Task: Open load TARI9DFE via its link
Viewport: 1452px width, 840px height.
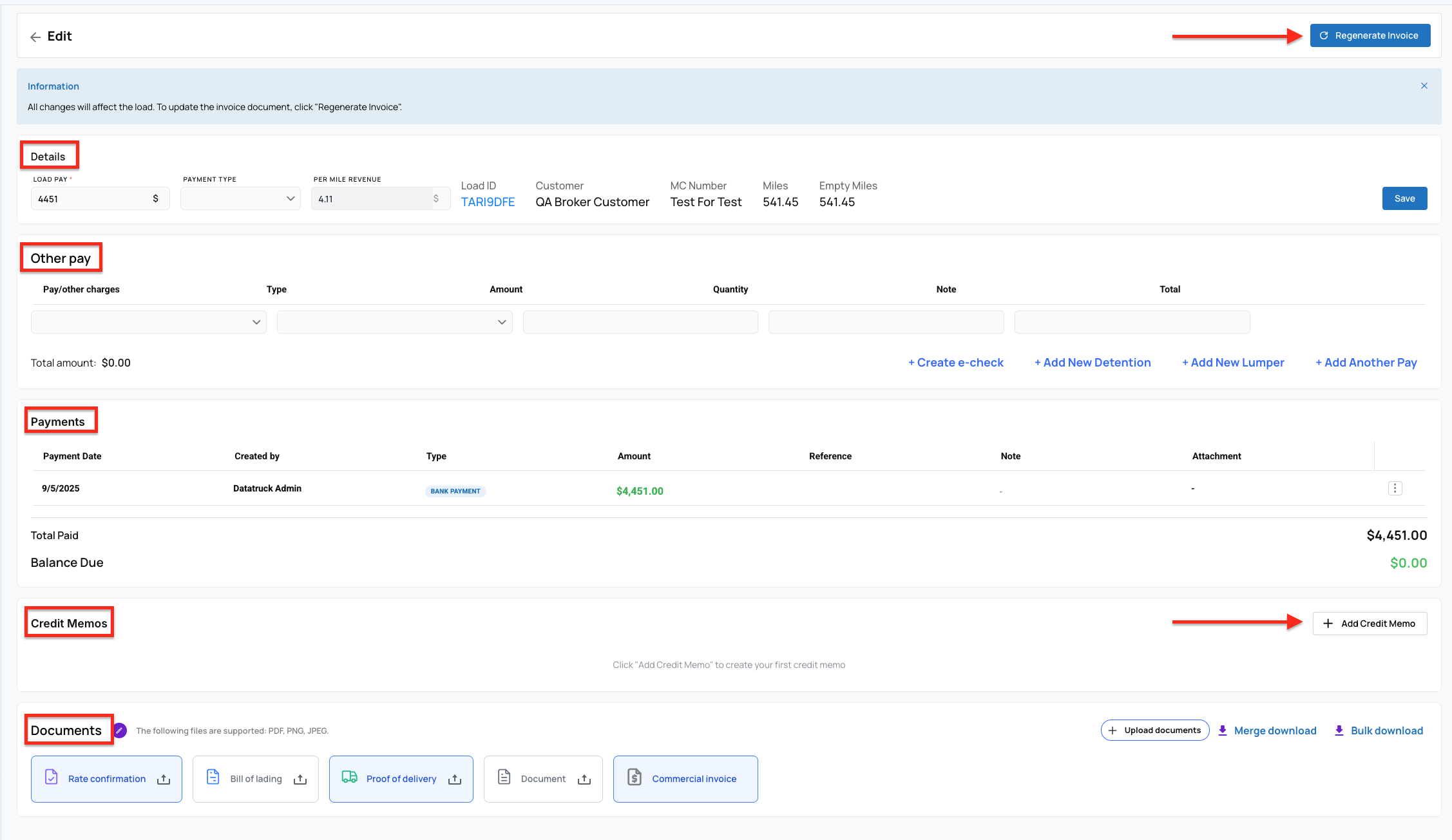Action: 487,202
